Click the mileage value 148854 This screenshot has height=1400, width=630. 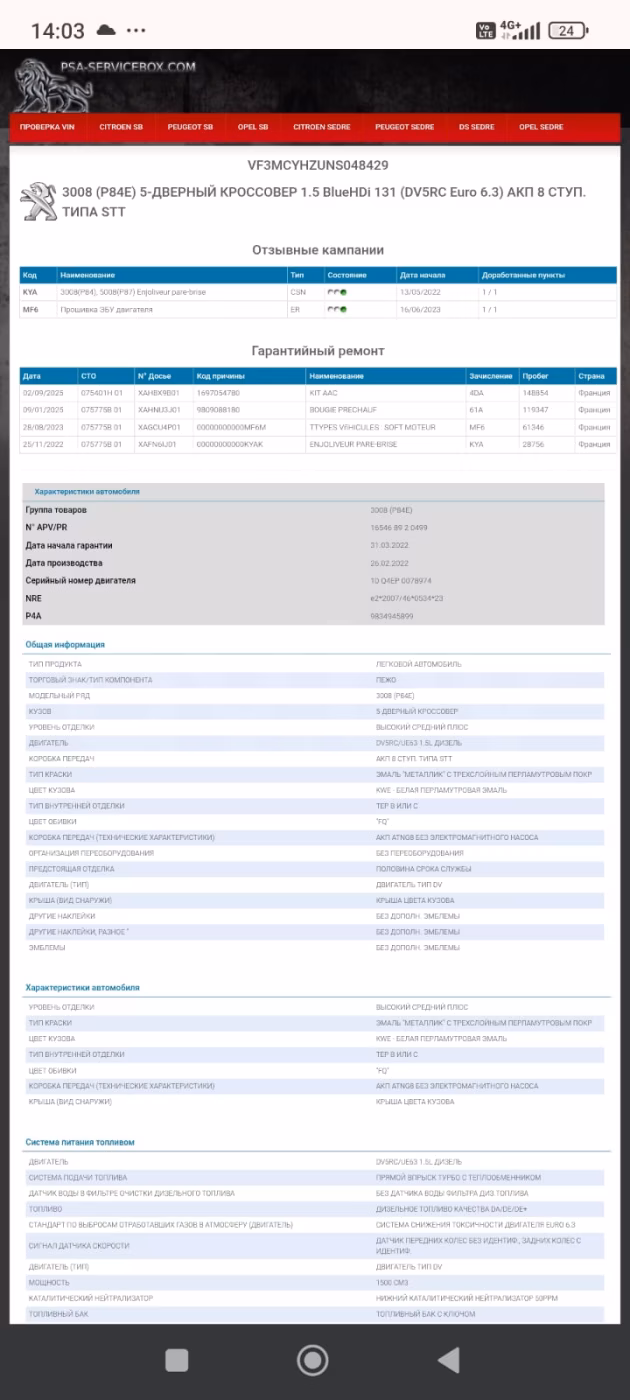point(534,393)
